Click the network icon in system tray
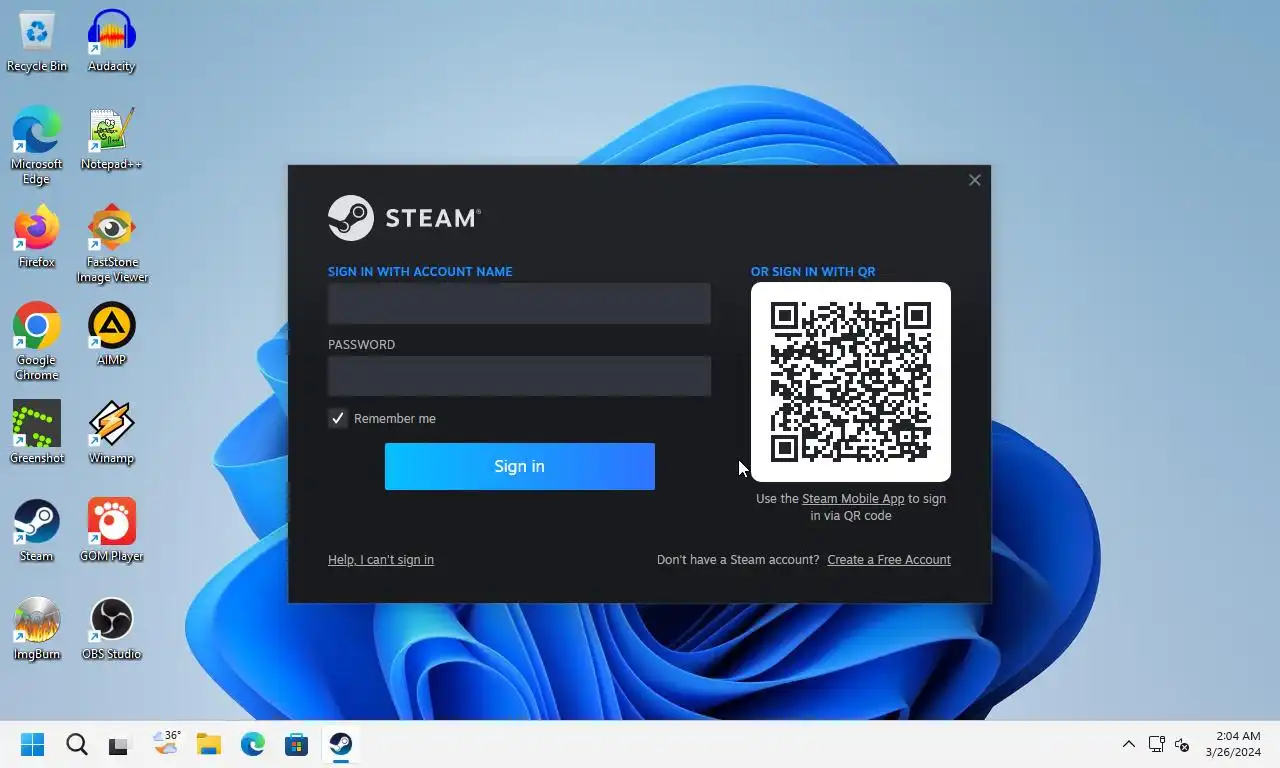 point(1157,744)
